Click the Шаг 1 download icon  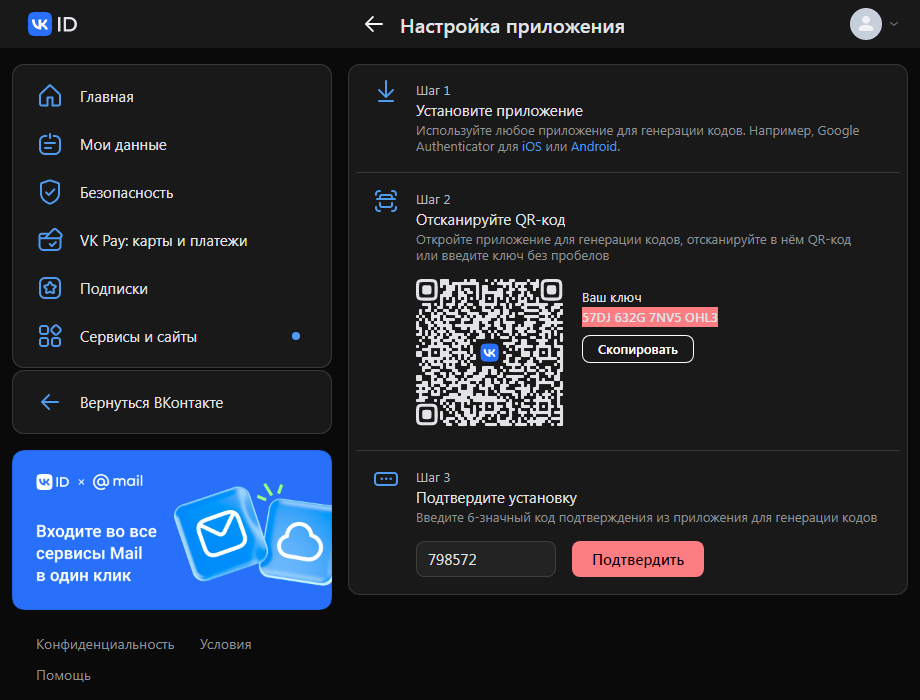(x=386, y=92)
